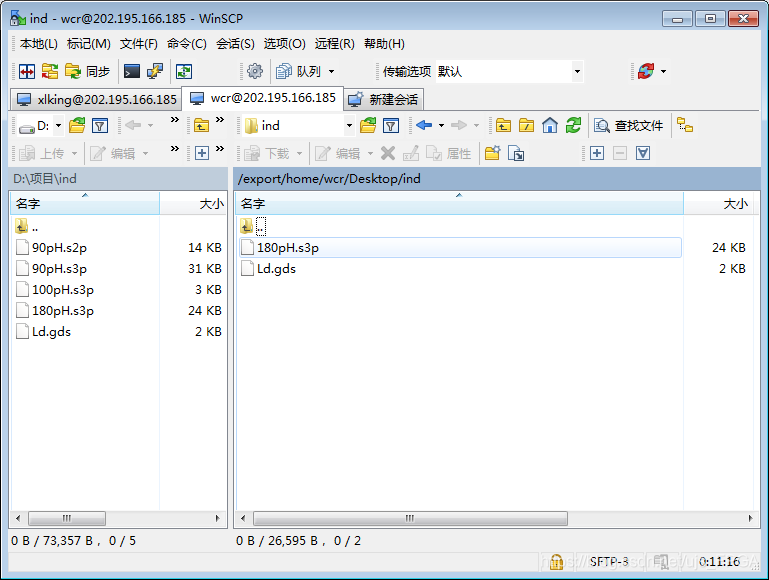Refresh the remote directory listing
This screenshot has width=769, height=580.
pyautogui.click(x=573, y=125)
